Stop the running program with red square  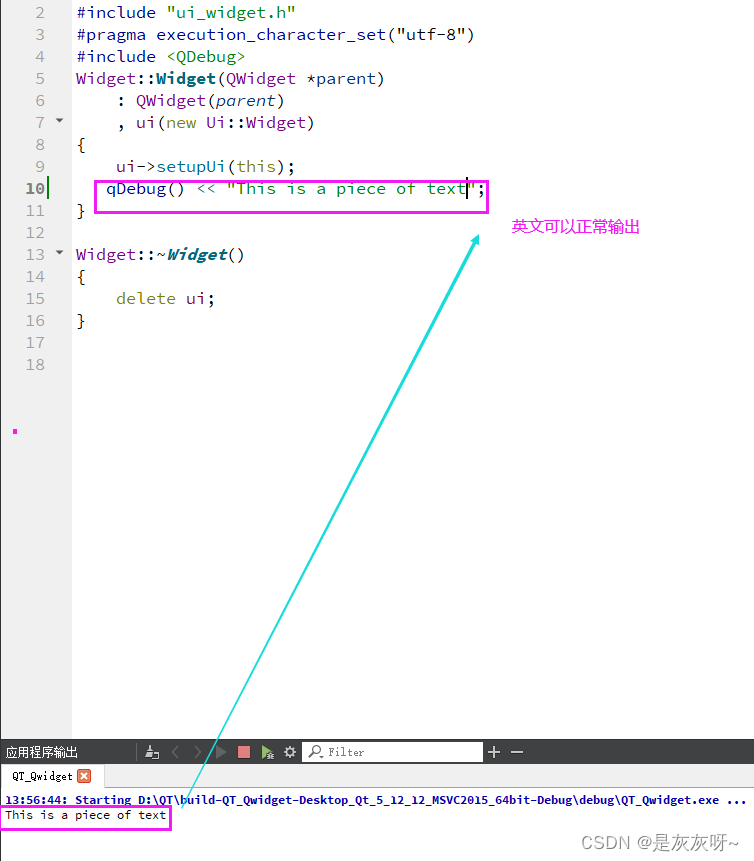244,752
